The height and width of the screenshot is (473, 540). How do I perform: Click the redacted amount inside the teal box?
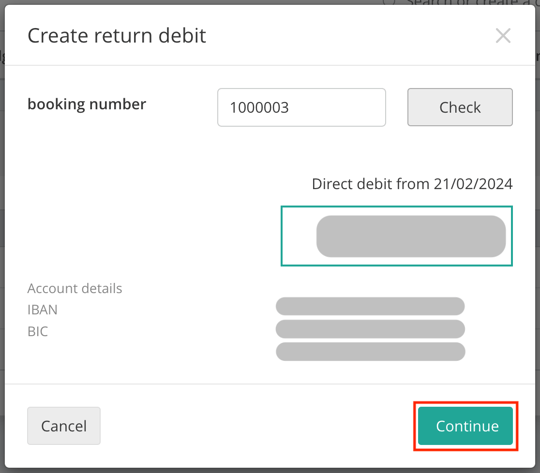click(411, 236)
